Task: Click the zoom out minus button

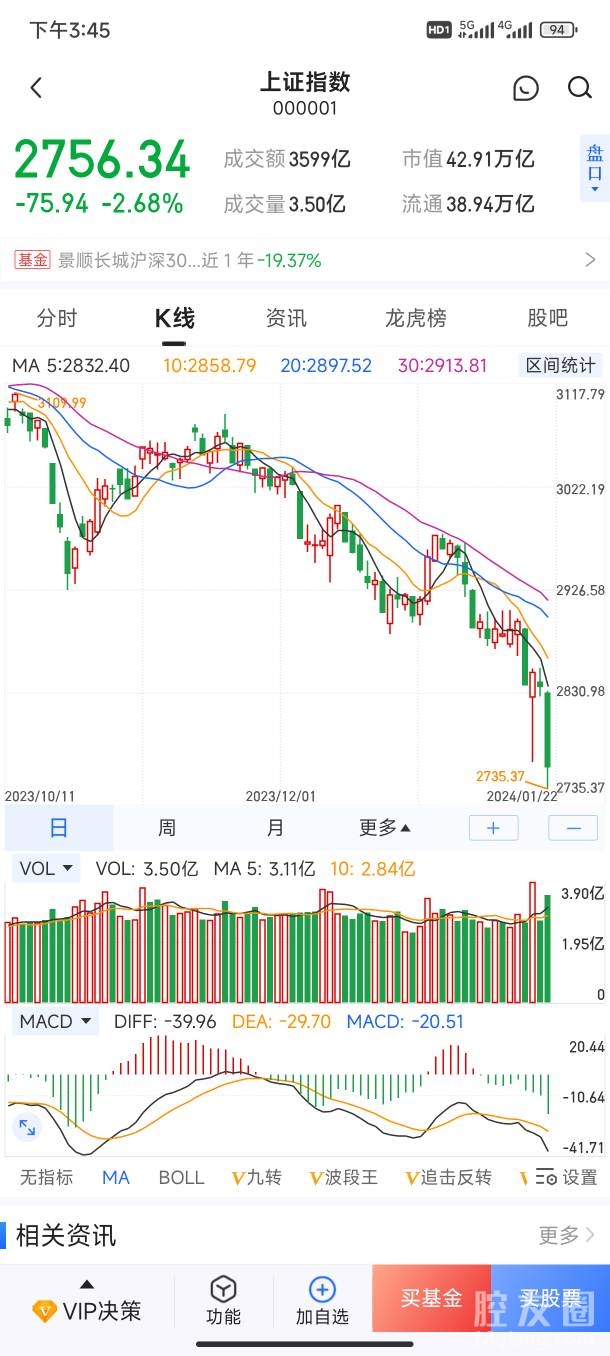Action: click(x=573, y=828)
